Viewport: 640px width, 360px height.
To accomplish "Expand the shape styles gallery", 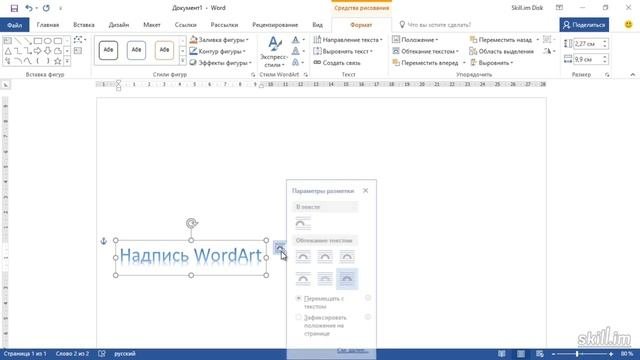I will point(182,61).
